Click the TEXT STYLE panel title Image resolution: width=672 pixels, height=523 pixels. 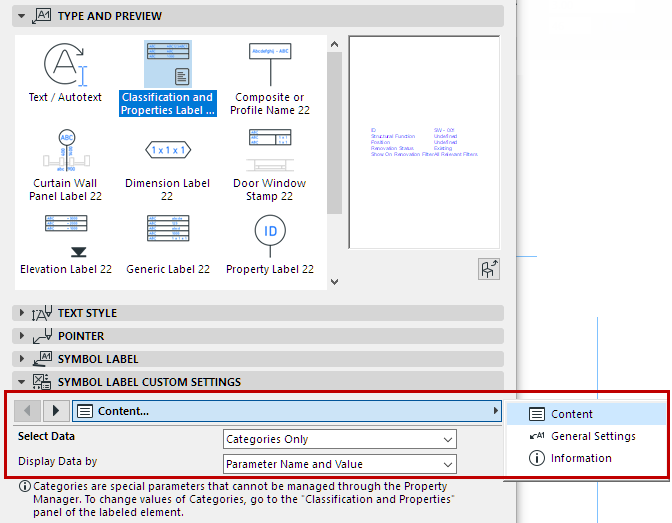(x=87, y=313)
